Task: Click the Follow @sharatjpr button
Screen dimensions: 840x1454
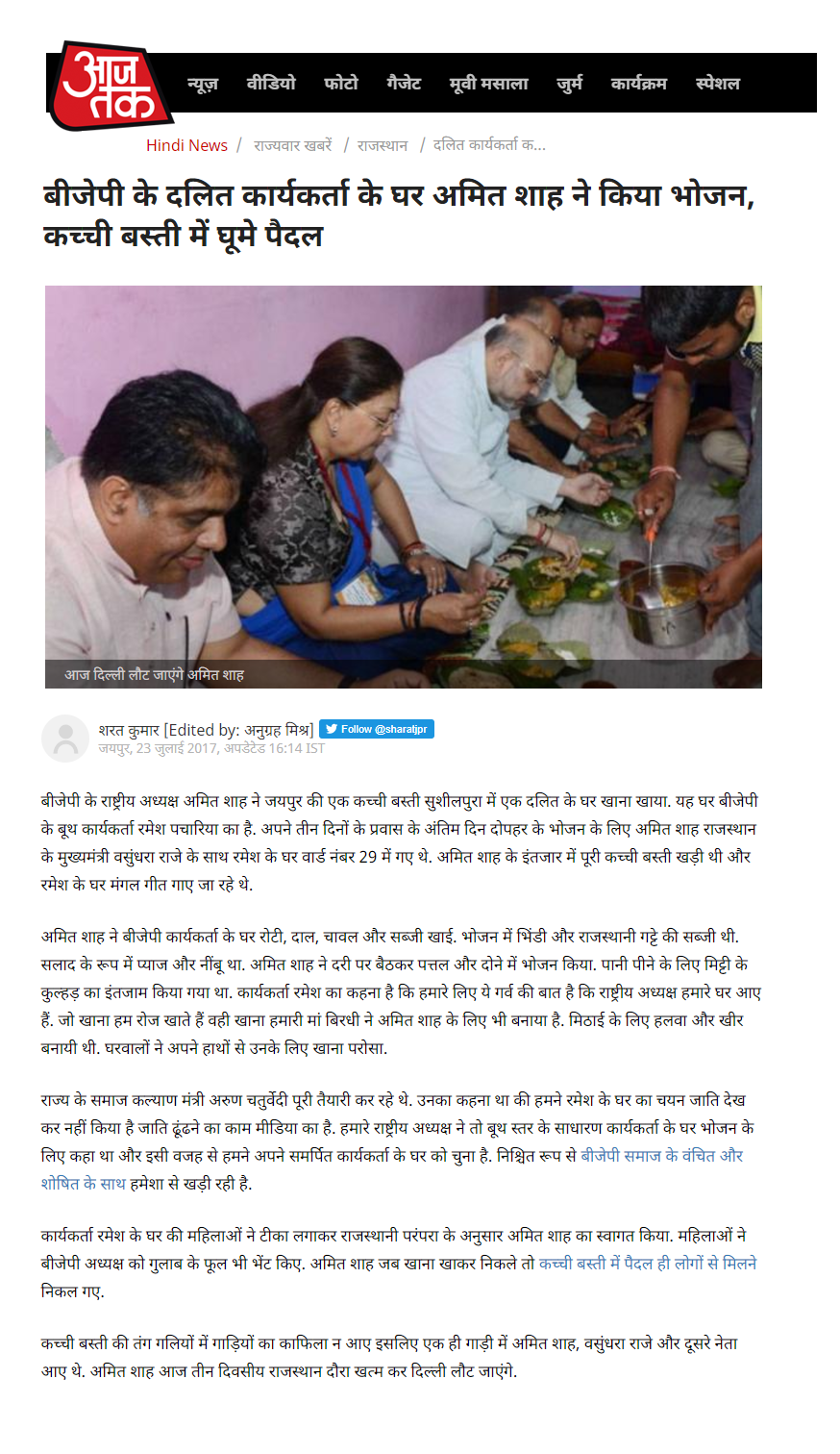Action: (377, 729)
